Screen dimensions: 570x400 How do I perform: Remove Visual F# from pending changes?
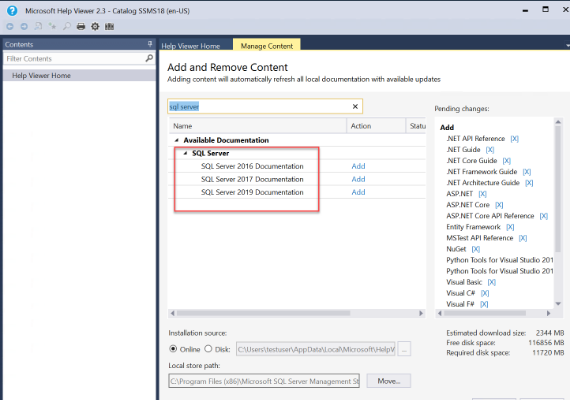(484, 304)
